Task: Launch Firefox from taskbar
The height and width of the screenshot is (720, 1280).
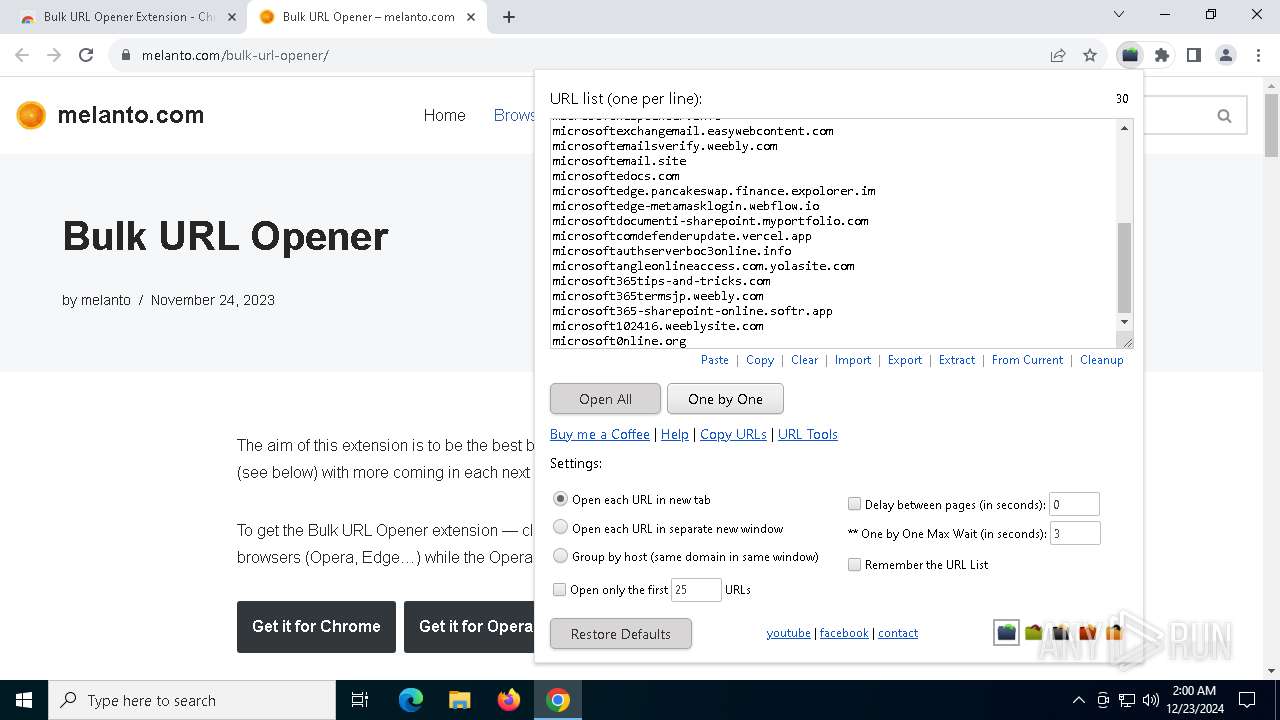Action: pyautogui.click(x=509, y=700)
